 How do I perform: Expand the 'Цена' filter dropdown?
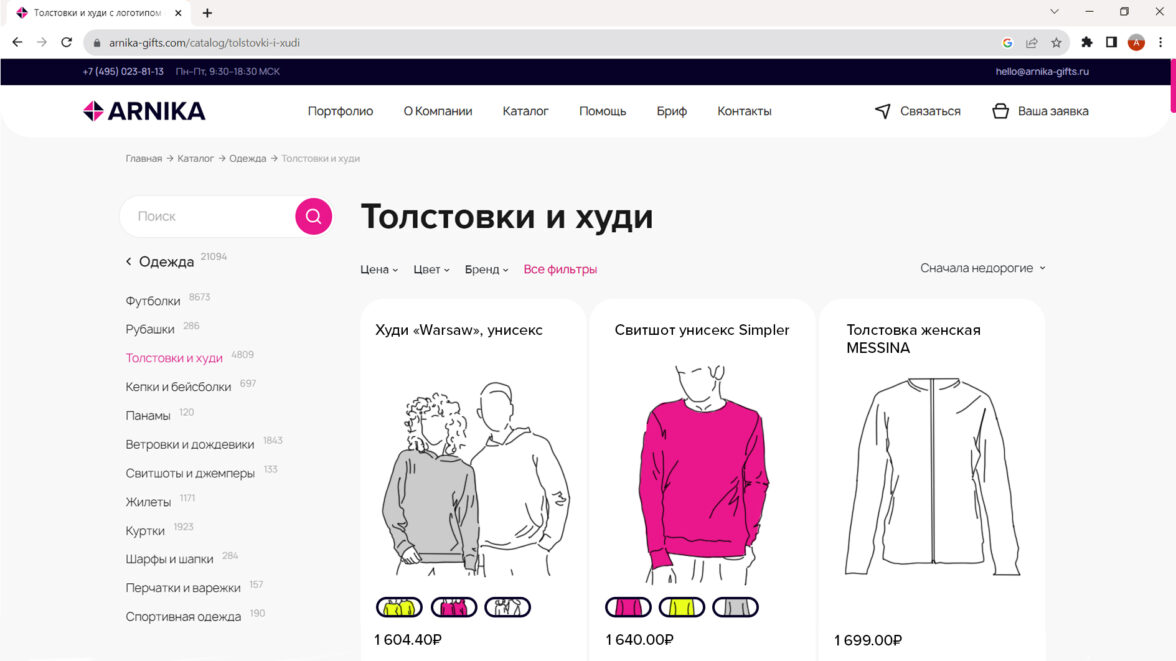tap(379, 269)
